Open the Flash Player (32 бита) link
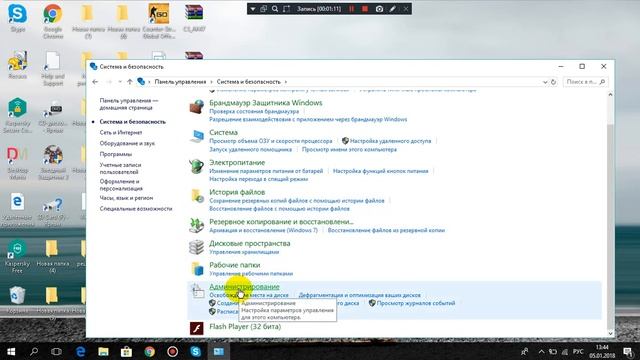Viewport: 640px width, 360px height. coord(245,327)
